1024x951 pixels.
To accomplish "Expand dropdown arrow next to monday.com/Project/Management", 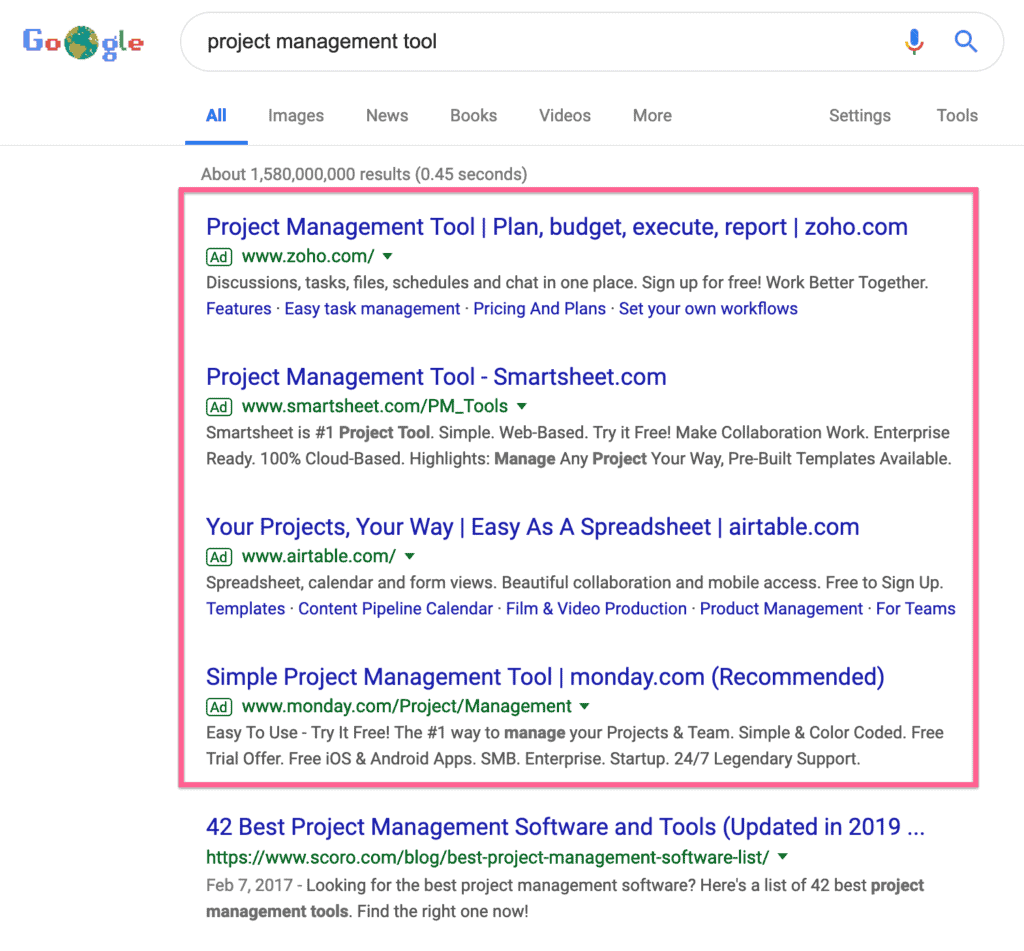I will (x=584, y=706).
